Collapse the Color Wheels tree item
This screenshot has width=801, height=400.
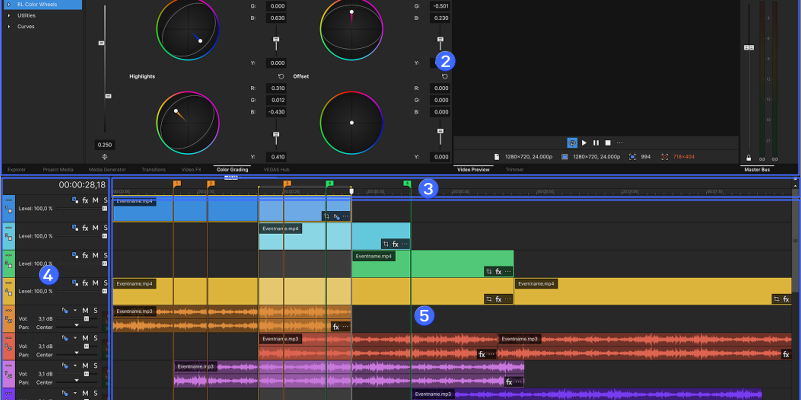point(9,4)
